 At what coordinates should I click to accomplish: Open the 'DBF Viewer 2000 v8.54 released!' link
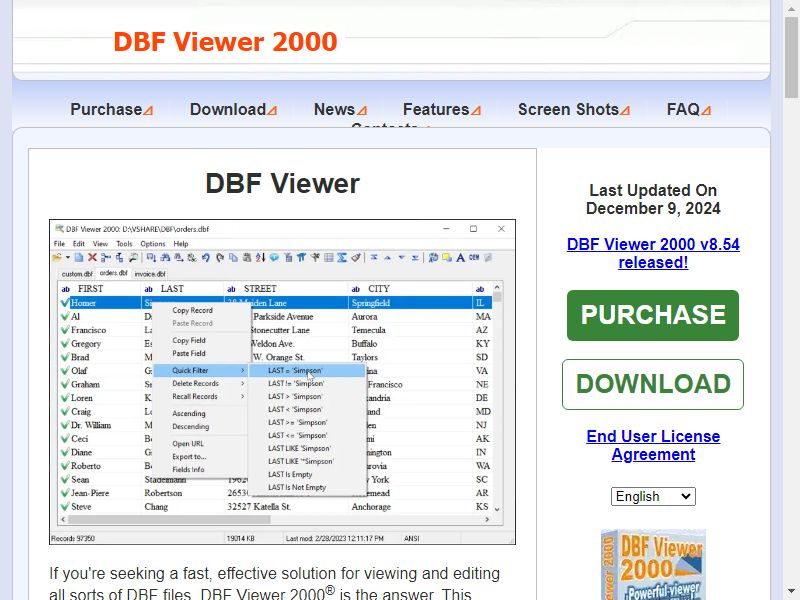point(653,253)
